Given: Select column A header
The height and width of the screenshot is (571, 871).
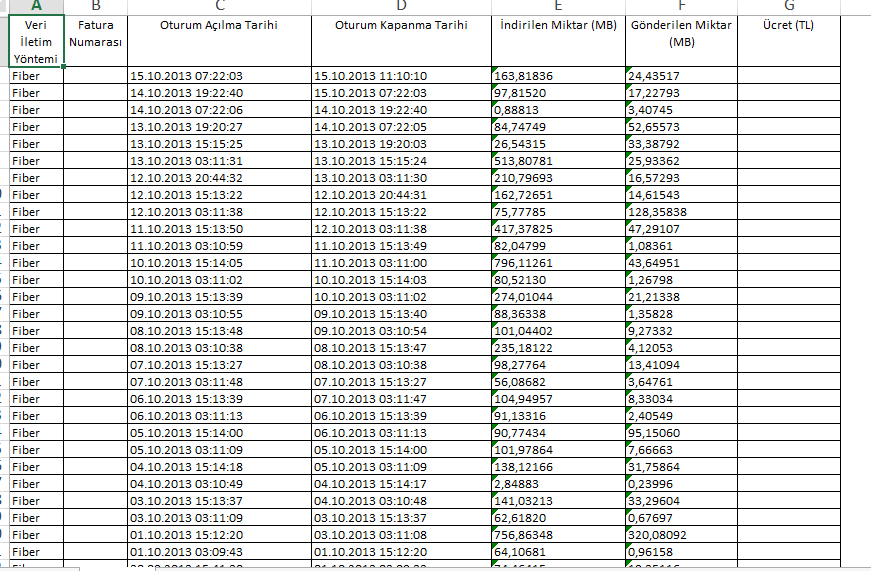Looking at the screenshot, I should click(36, 7).
